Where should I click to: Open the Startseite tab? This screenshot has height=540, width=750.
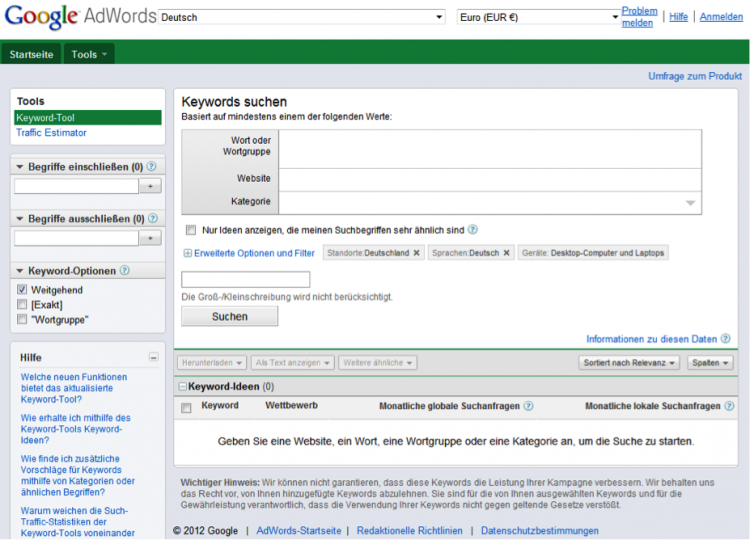31,54
